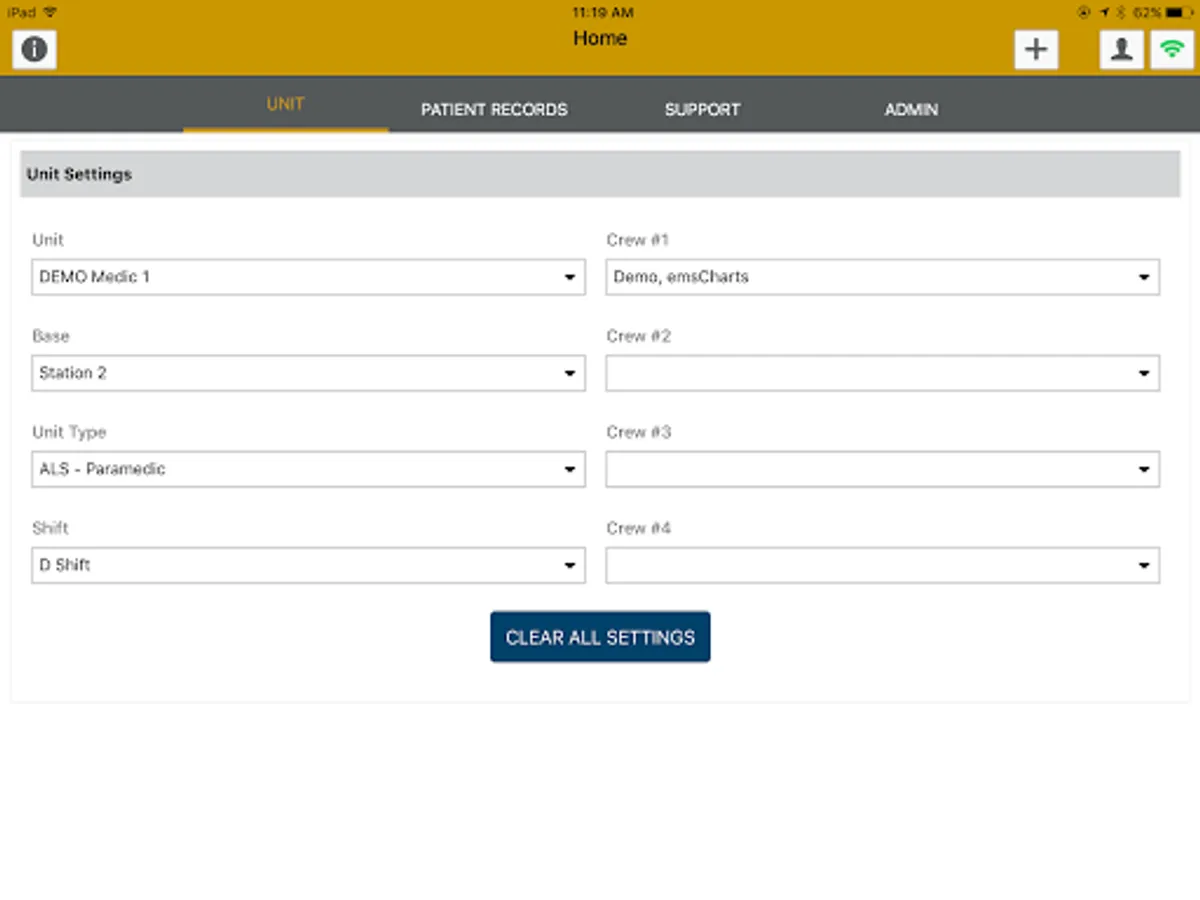
Task: Open the Shift dropdown showing D Shift
Action: tap(308, 565)
